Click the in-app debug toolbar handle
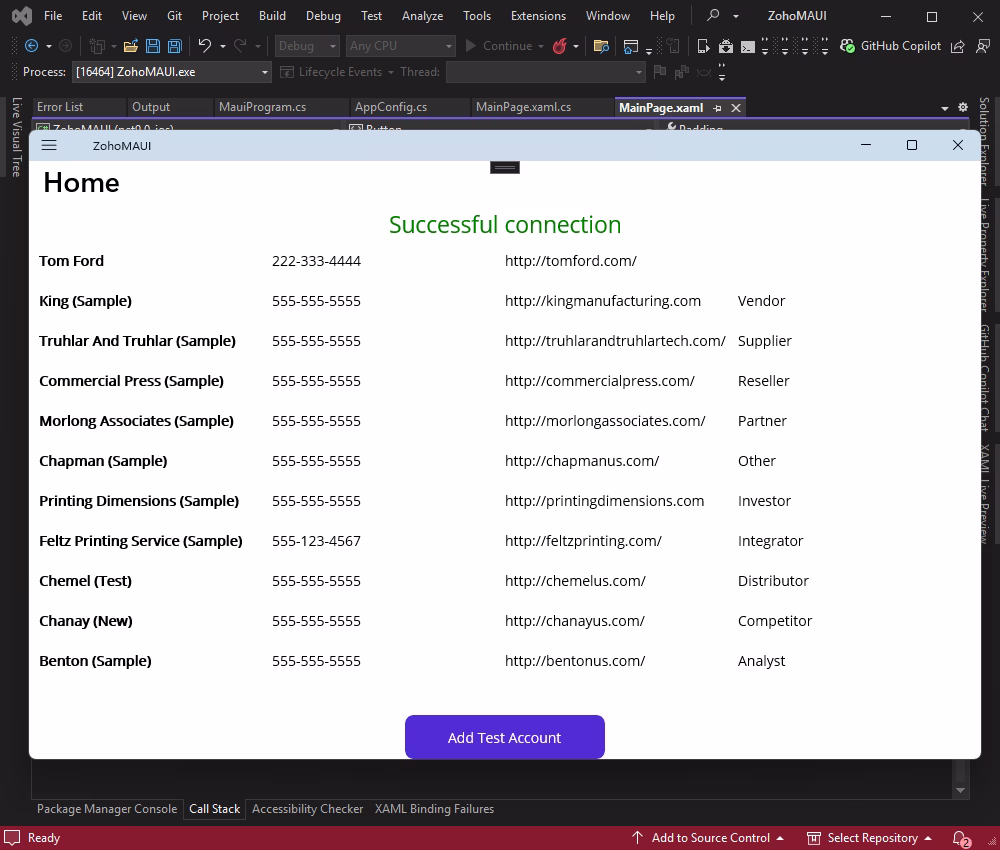The image size is (1000, 850). pyautogui.click(x=504, y=167)
